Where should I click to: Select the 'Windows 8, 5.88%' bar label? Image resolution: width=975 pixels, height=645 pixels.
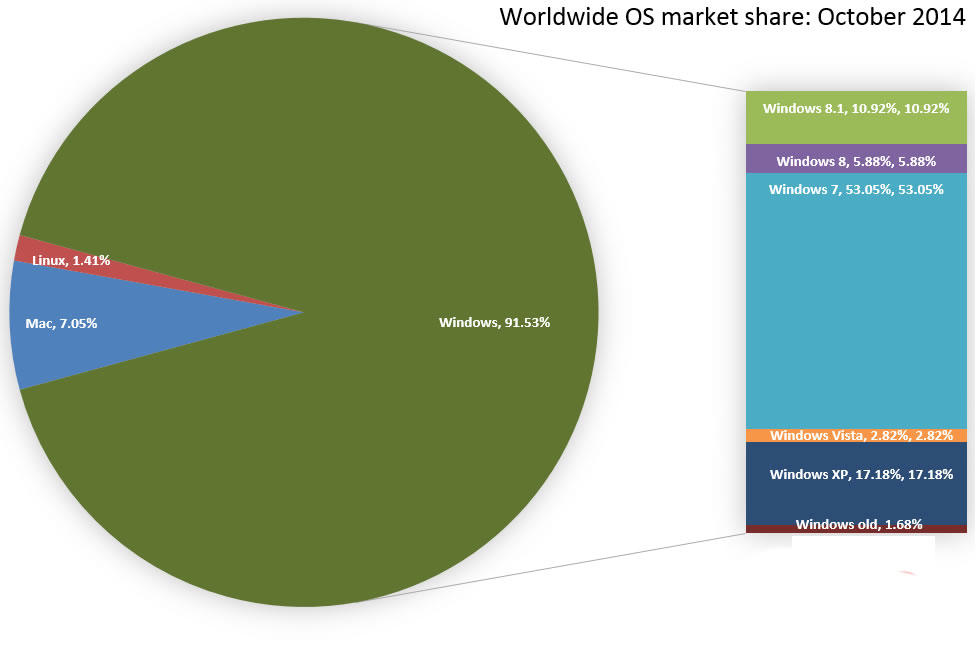click(x=856, y=162)
